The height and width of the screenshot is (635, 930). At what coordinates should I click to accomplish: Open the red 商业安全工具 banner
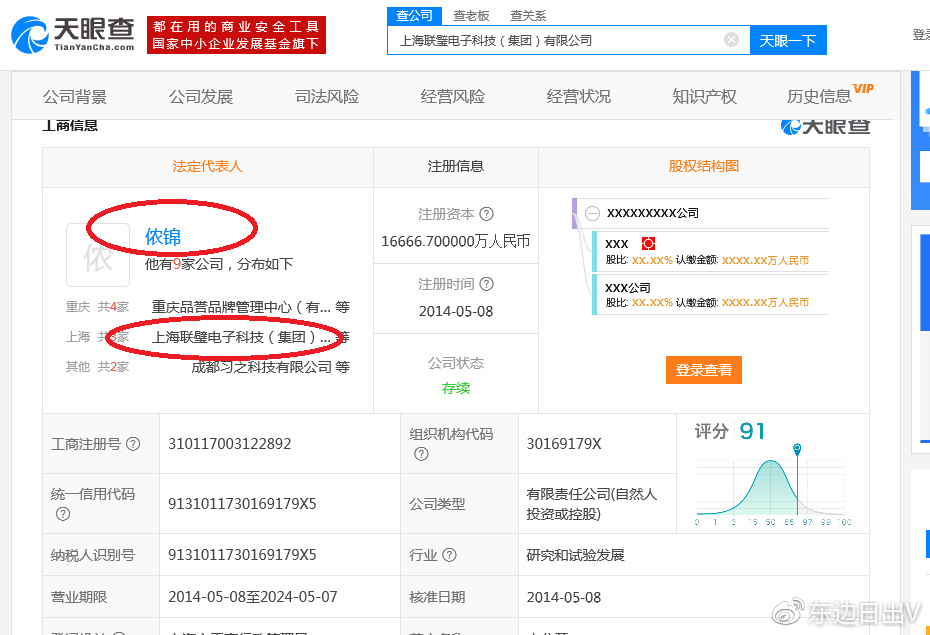(236, 35)
